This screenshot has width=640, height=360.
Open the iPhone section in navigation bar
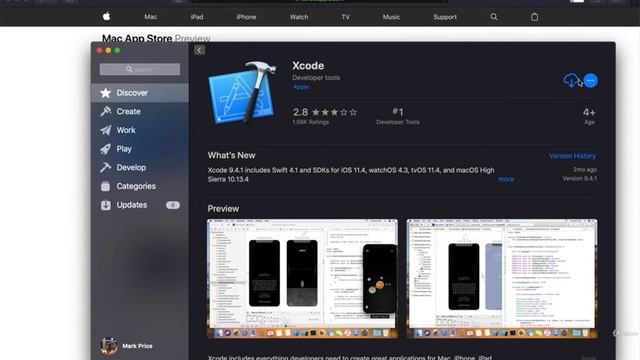pyautogui.click(x=246, y=17)
